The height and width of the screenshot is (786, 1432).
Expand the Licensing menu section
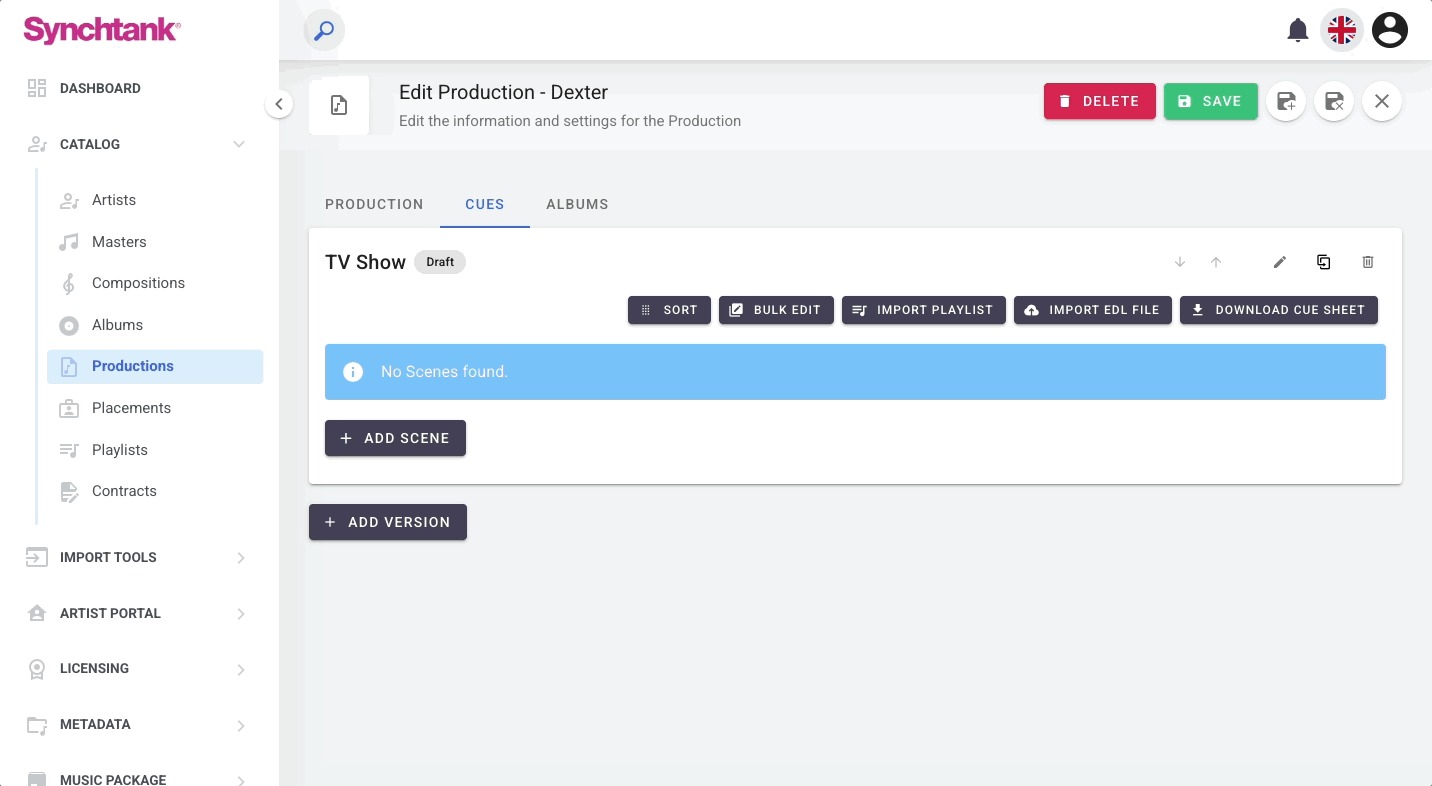(240, 669)
